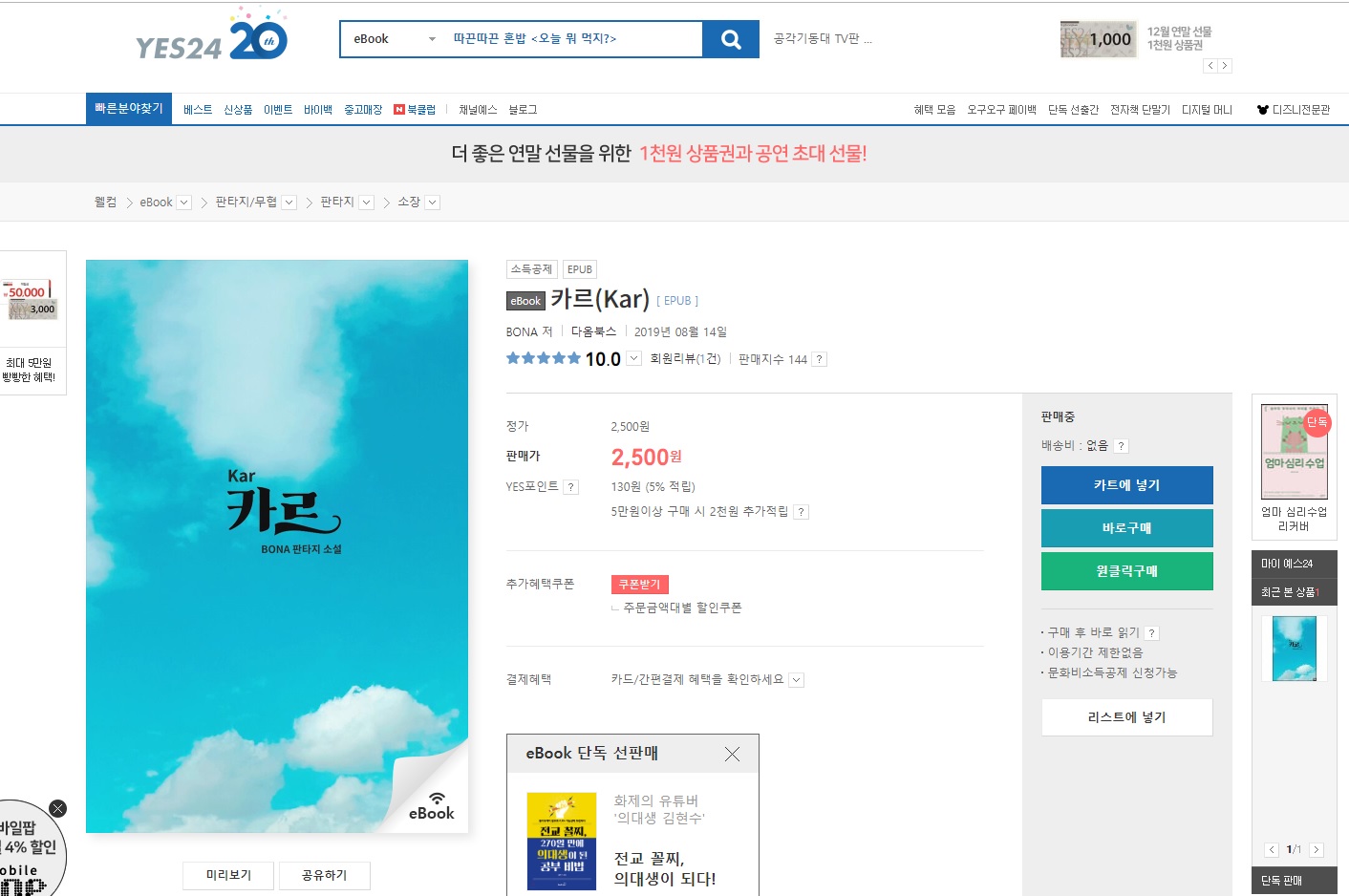1349x896 pixels.
Task: Open the 단독 선출간 link
Action: [x=1073, y=110]
